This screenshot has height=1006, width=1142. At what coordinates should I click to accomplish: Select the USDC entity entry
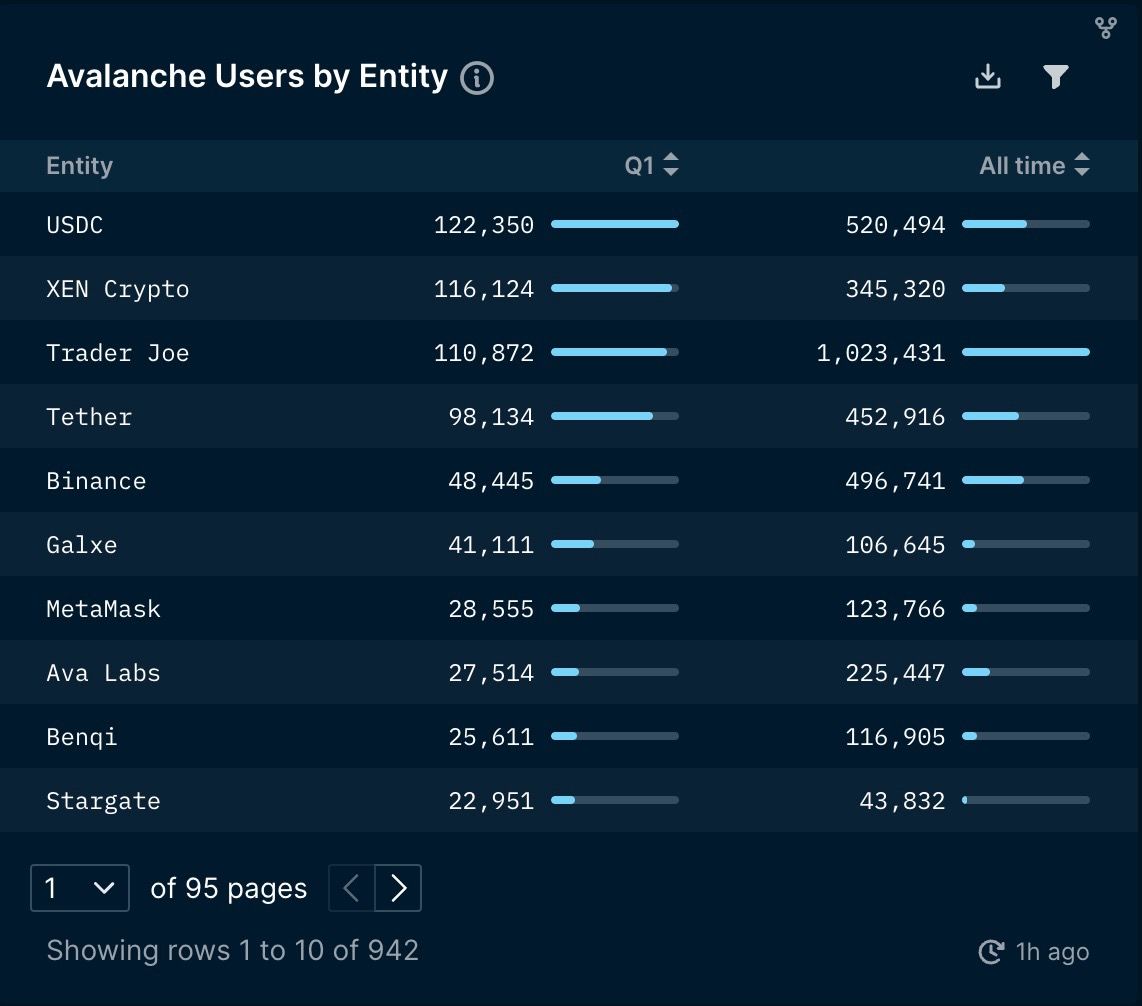pos(74,224)
